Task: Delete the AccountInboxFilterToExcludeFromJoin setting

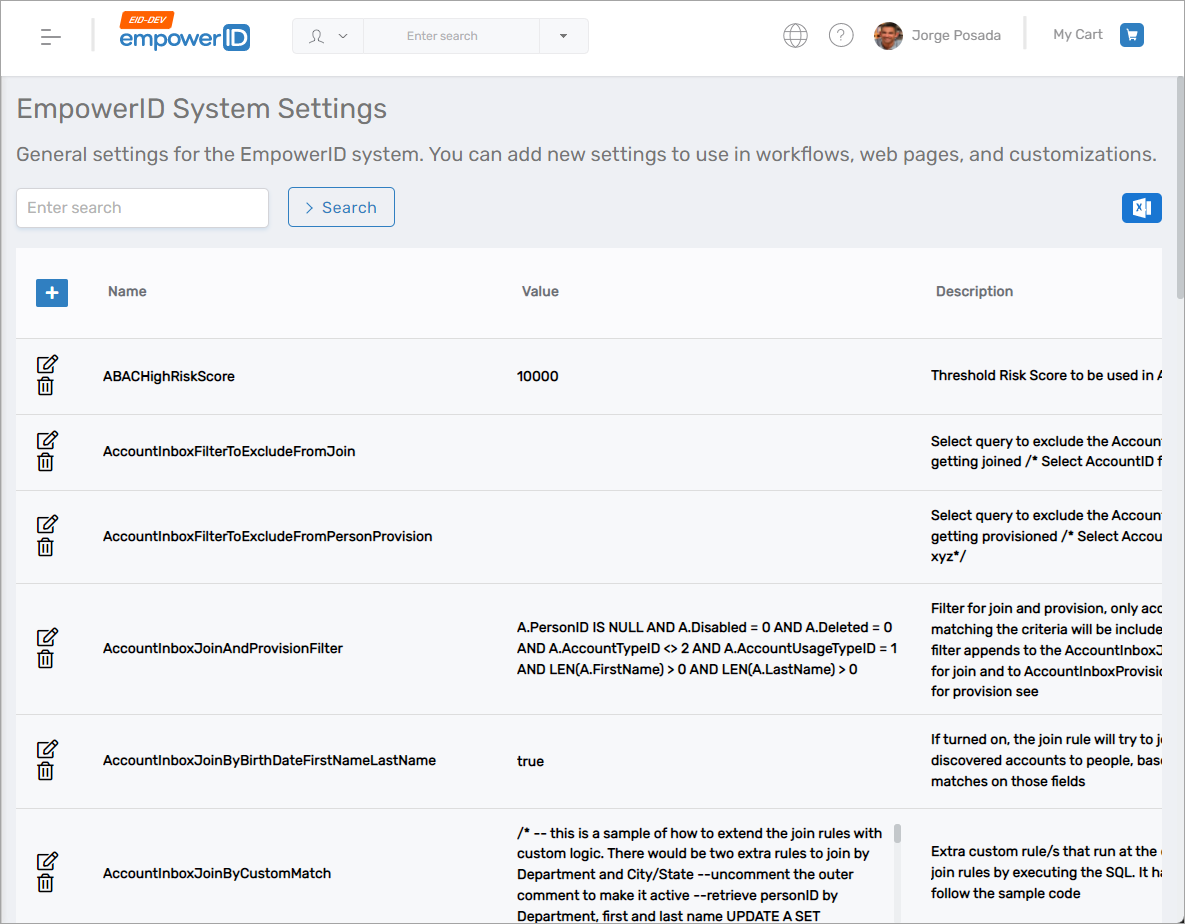Action: coord(46,462)
